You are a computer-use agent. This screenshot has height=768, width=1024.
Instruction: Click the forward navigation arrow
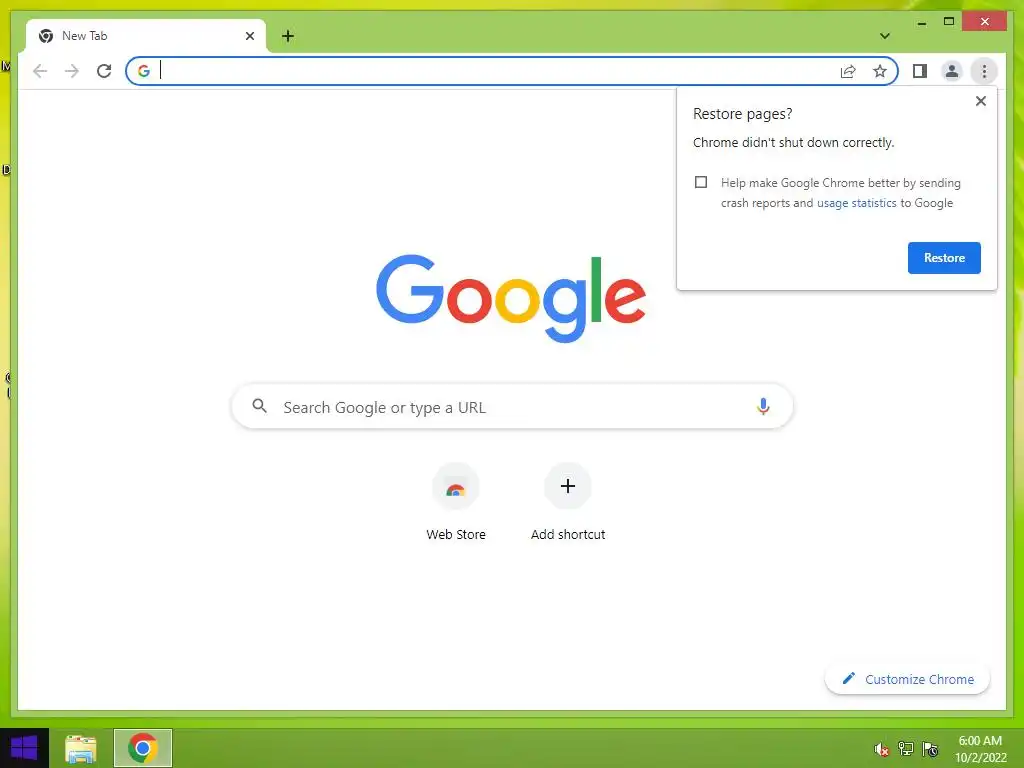[72, 71]
